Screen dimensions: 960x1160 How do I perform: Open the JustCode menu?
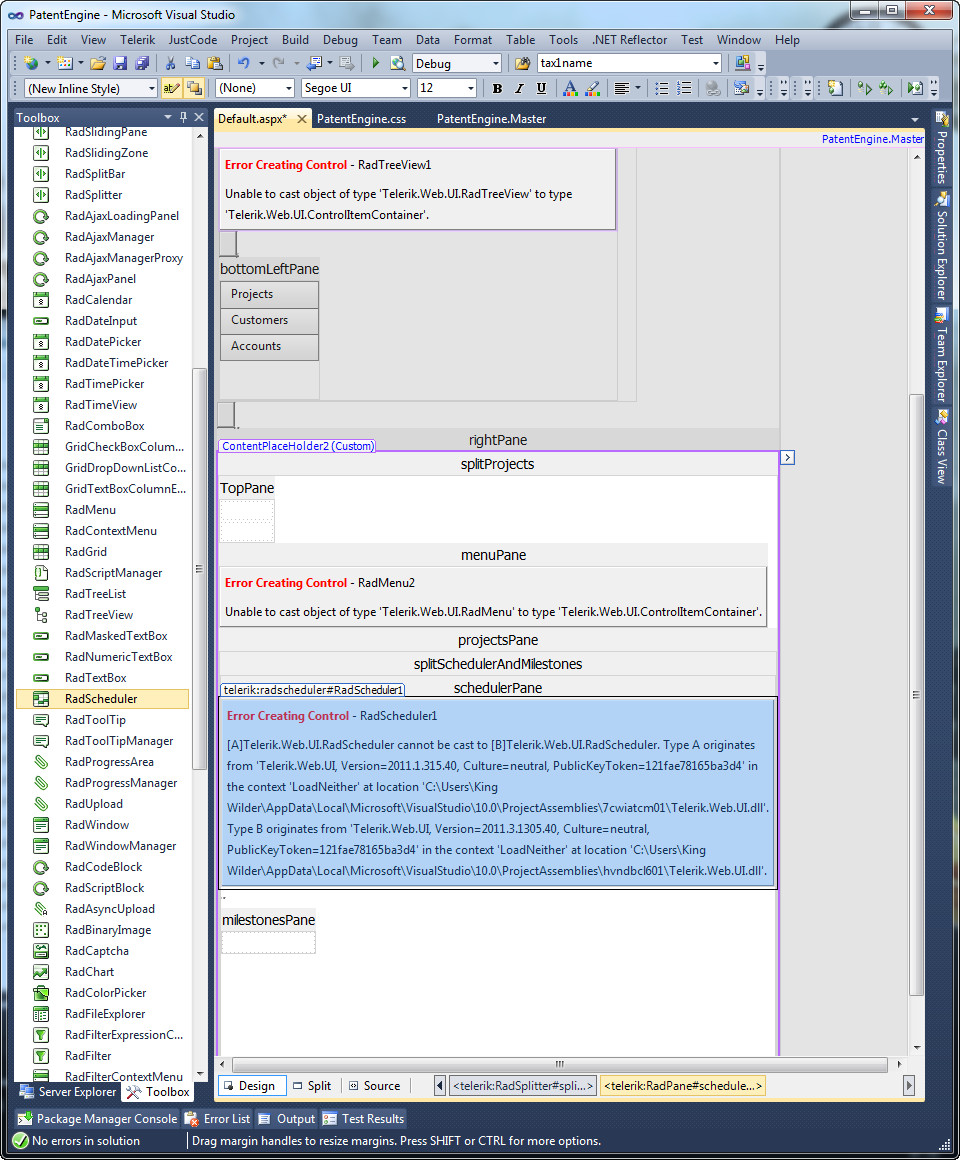tap(192, 40)
